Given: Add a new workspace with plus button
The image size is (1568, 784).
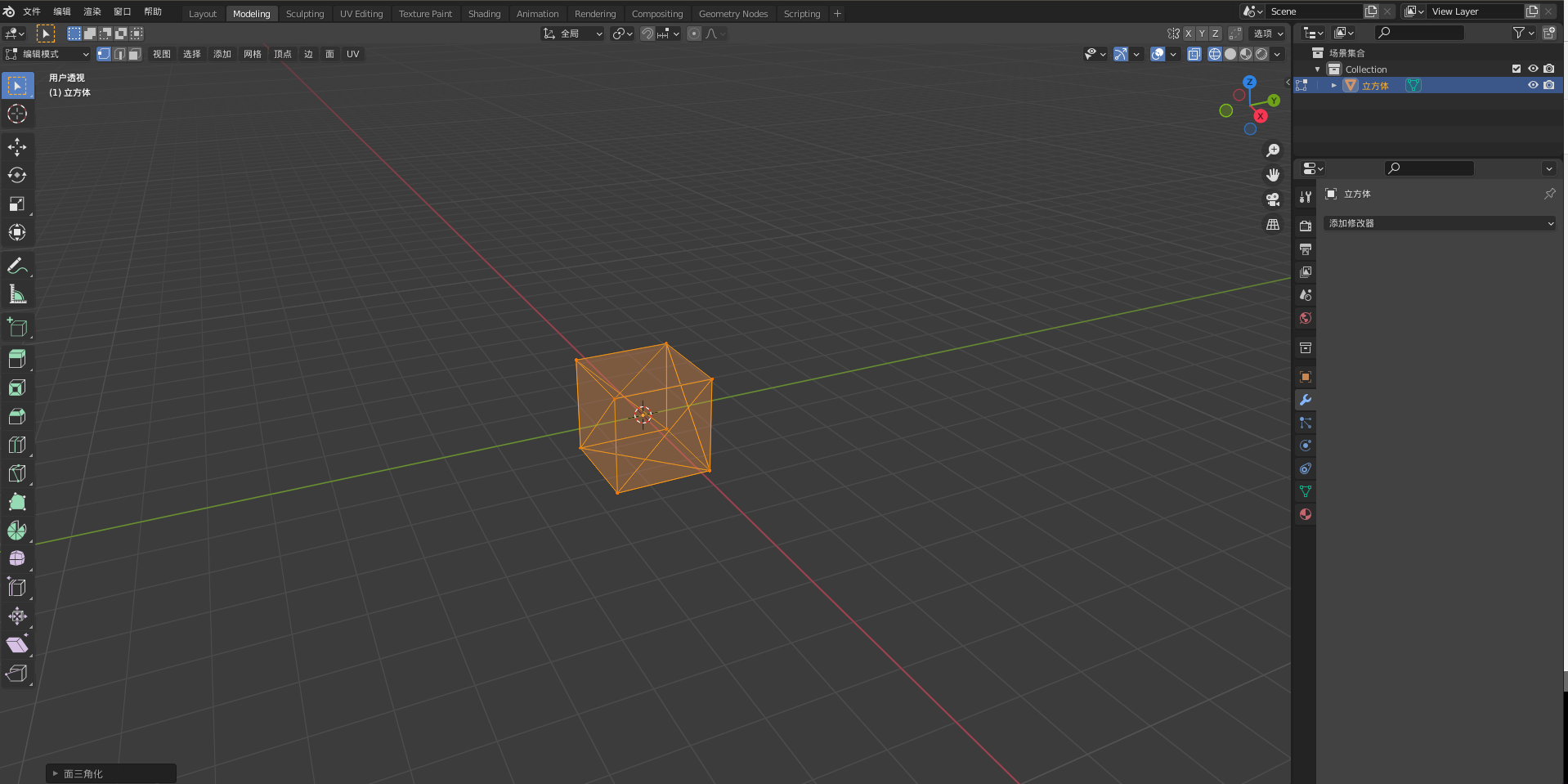Looking at the screenshot, I should tap(837, 14).
